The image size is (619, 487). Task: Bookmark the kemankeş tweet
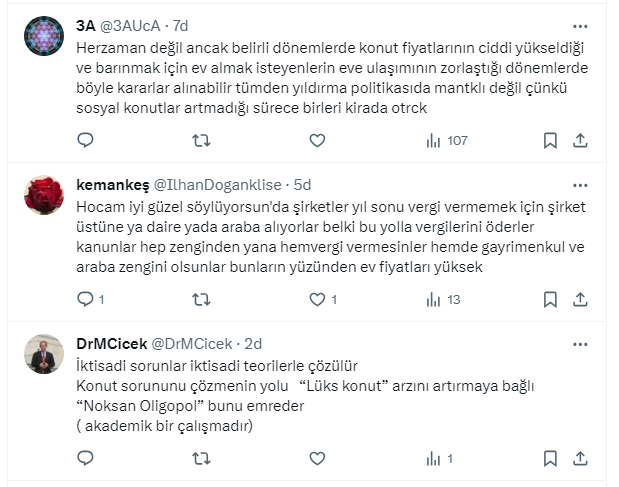(x=549, y=299)
